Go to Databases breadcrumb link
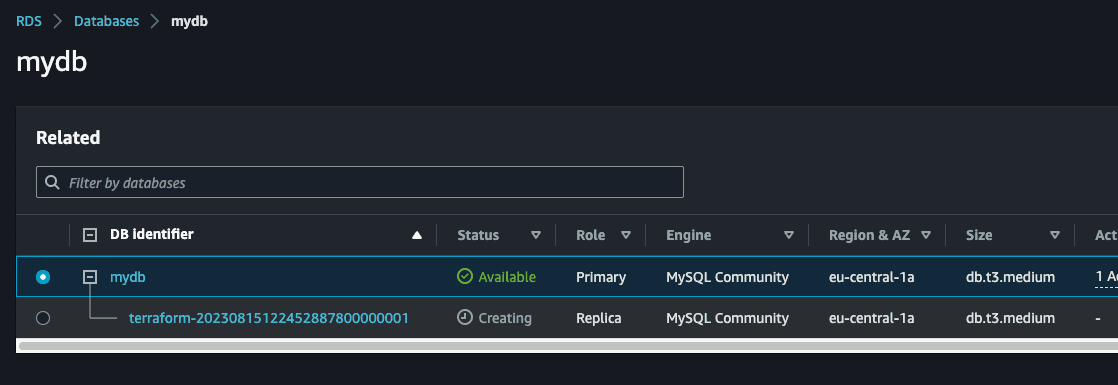Screen dimensions: 1118x385 pyautogui.click(x=106, y=21)
